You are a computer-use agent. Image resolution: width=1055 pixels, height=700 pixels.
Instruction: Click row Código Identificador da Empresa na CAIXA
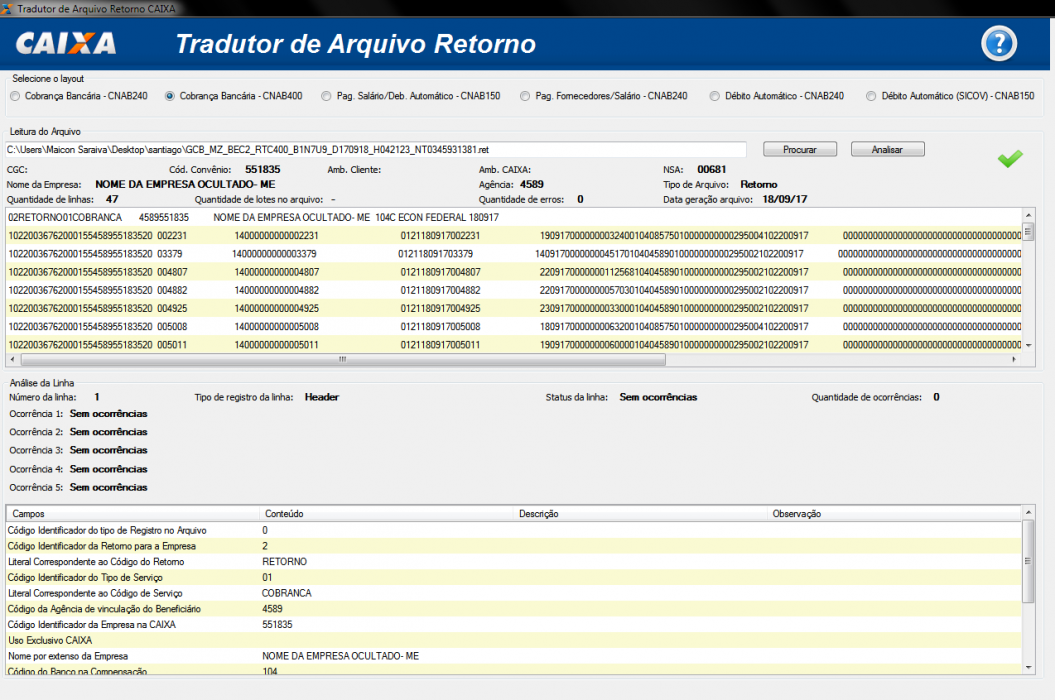pyautogui.click(x=514, y=625)
